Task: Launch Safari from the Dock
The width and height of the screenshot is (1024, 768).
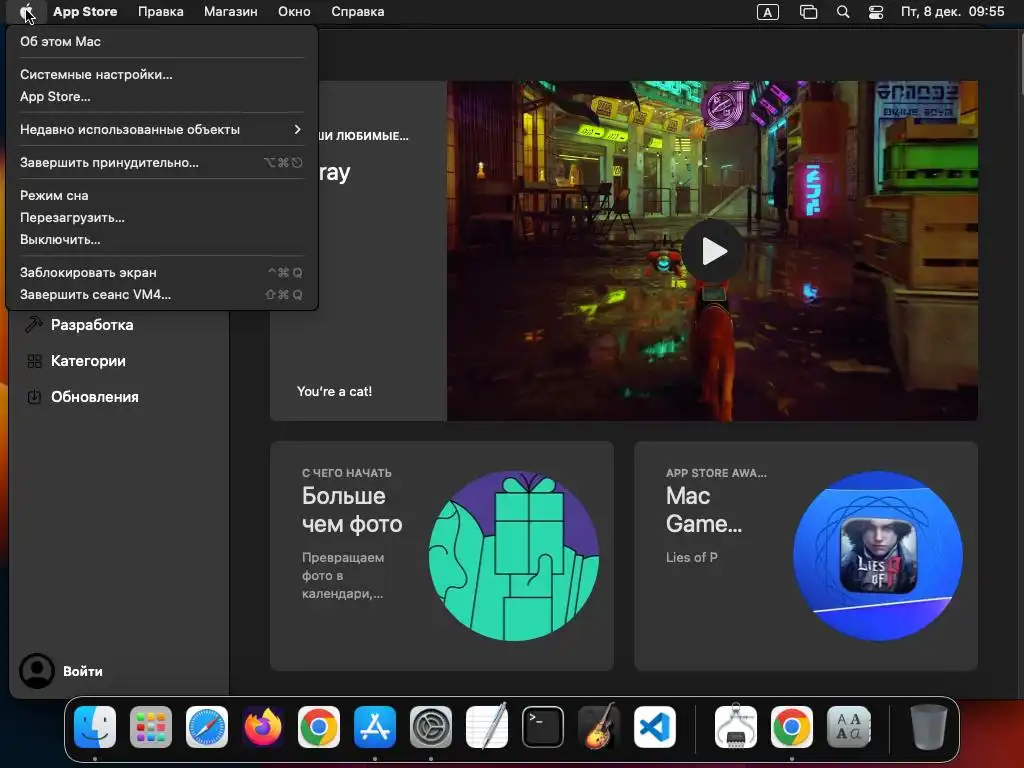Action: 207,727
